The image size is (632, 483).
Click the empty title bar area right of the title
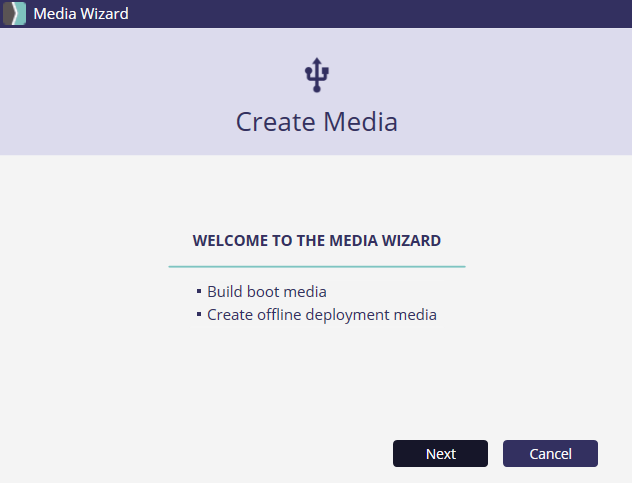pos(380,14)
